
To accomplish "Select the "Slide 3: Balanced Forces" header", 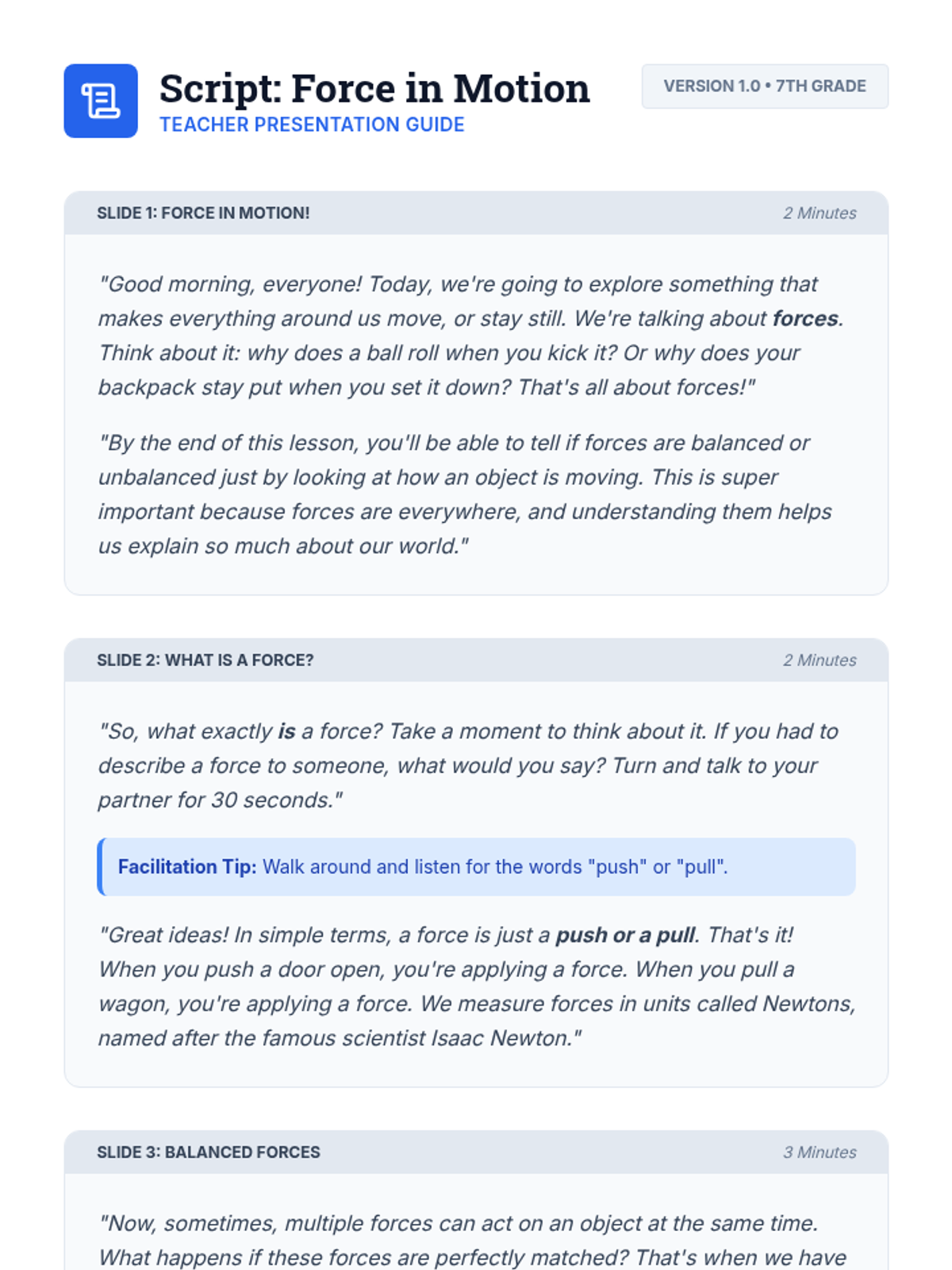I will click(209, 1152).
